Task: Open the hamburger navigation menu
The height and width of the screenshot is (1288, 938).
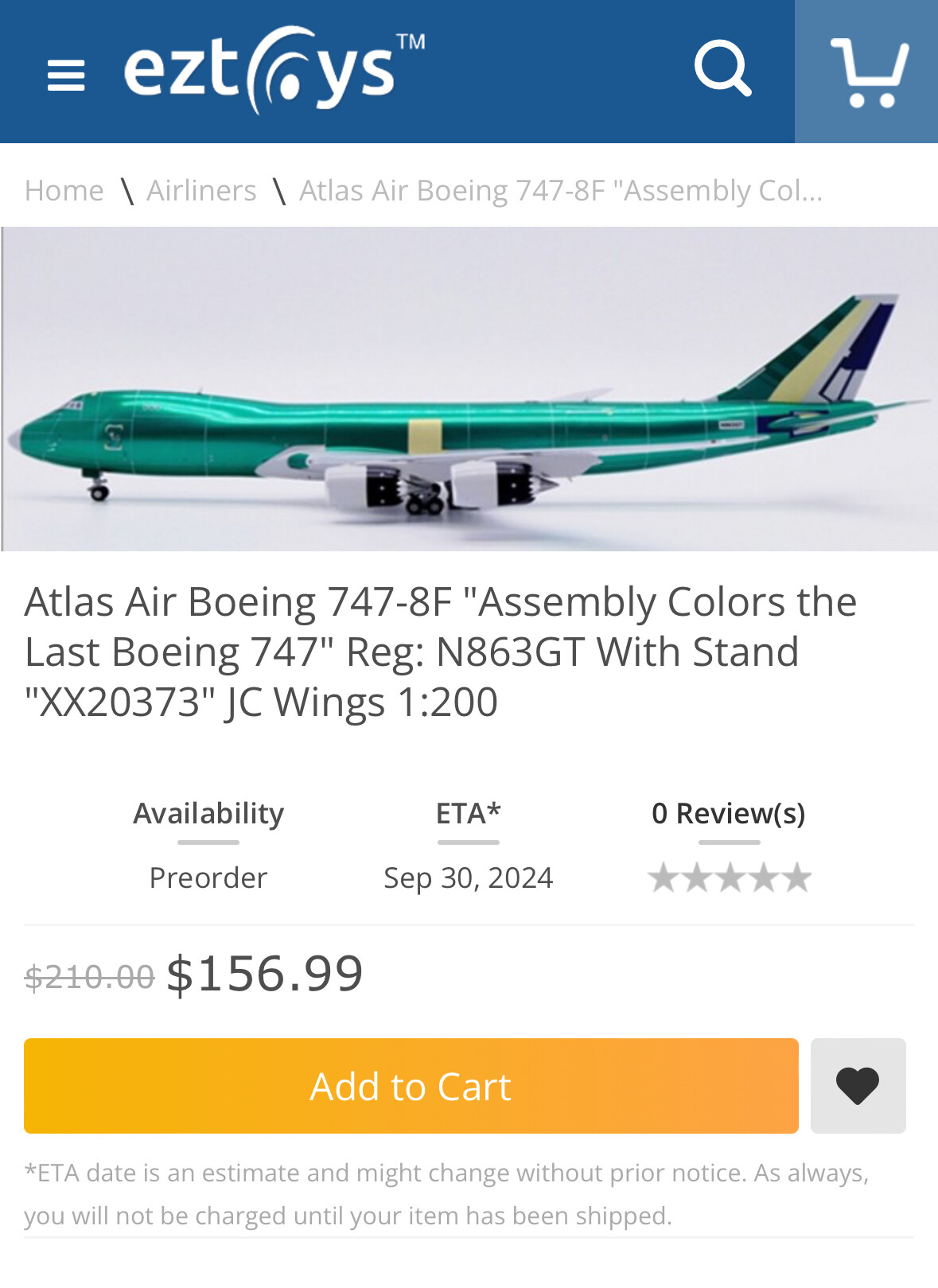Action: [x=66, y=76]
